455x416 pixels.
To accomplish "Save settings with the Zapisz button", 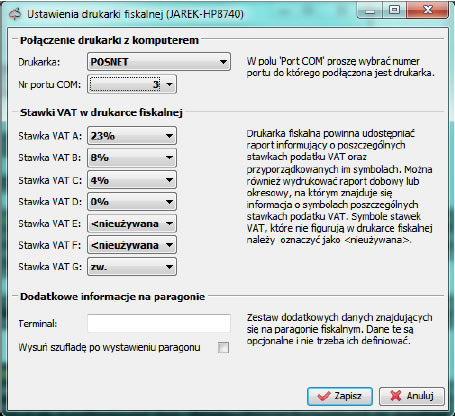I will (x=340, y=396).
